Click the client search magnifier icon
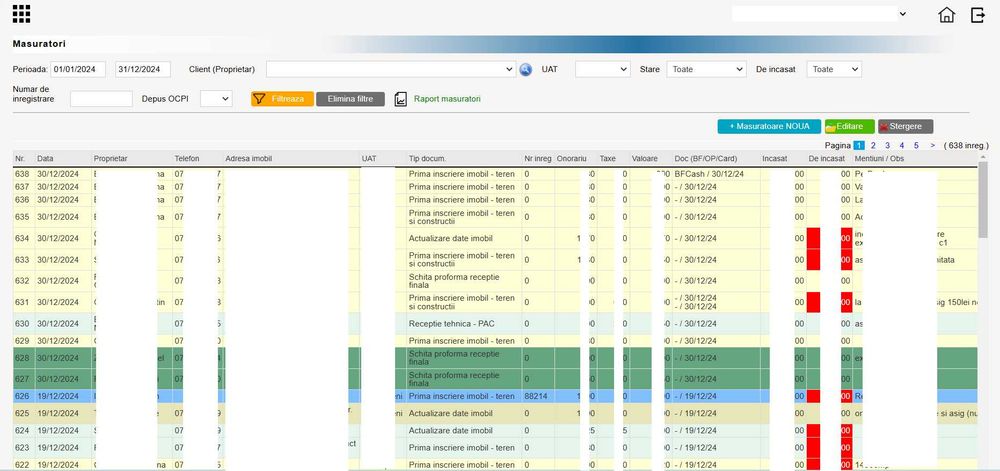Viewport: 1000px width, 471px height. tap(526, 69)
